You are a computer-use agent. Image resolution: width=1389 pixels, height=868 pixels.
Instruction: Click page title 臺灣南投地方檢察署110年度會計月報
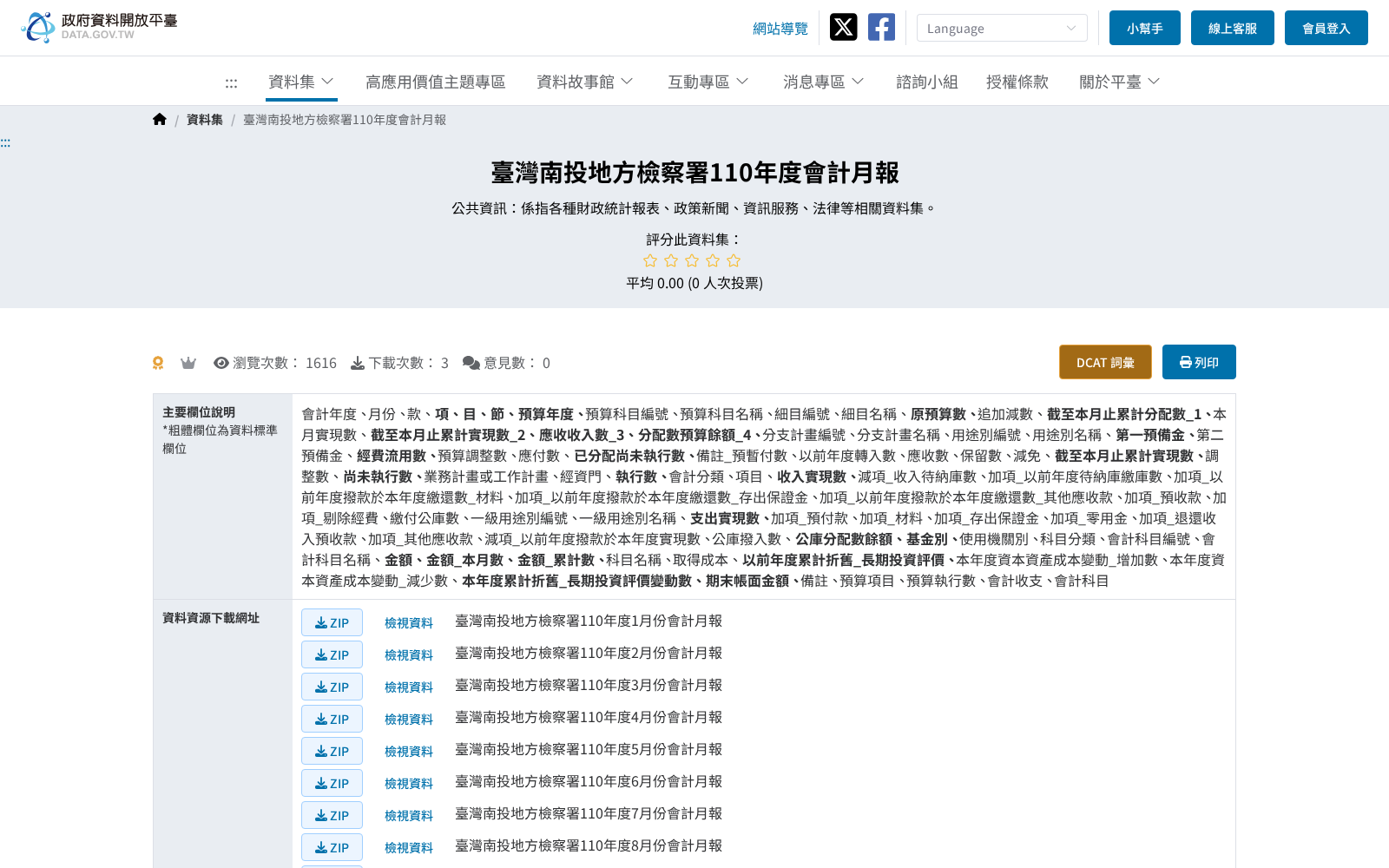pyautogui.click(x=694, y=173)
